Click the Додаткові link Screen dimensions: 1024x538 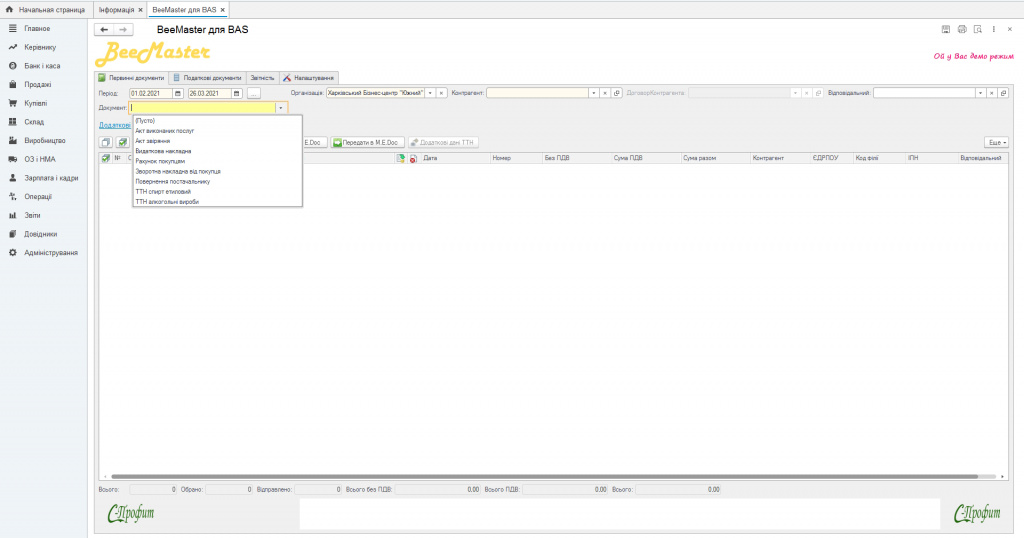click(115, 125)
